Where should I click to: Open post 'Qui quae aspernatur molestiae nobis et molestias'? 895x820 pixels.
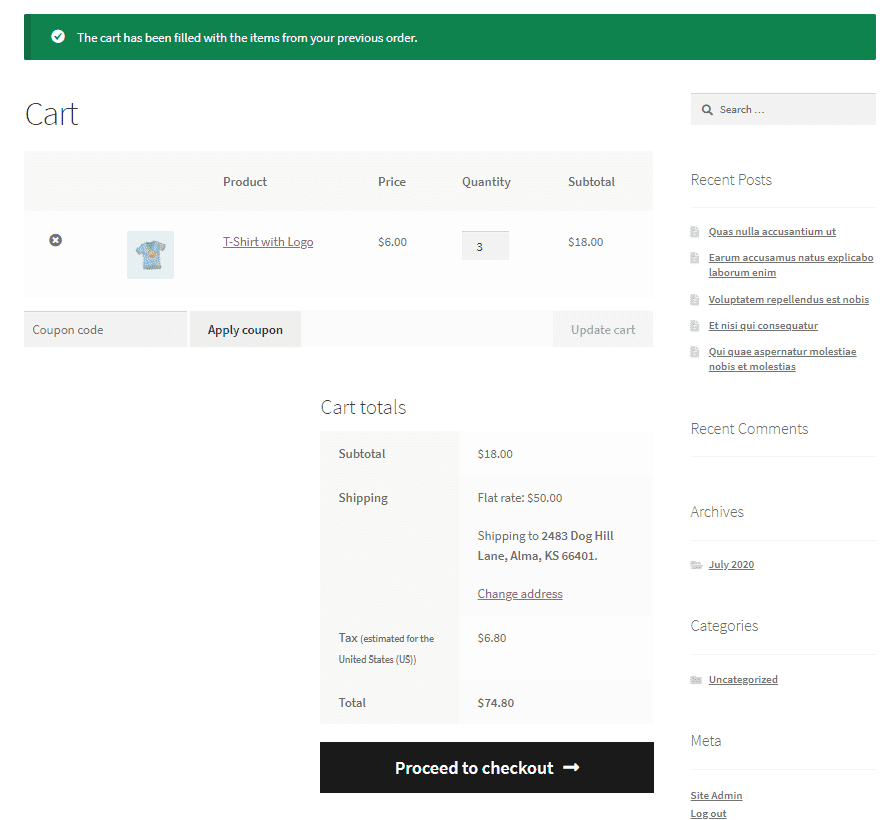point(782,359)
